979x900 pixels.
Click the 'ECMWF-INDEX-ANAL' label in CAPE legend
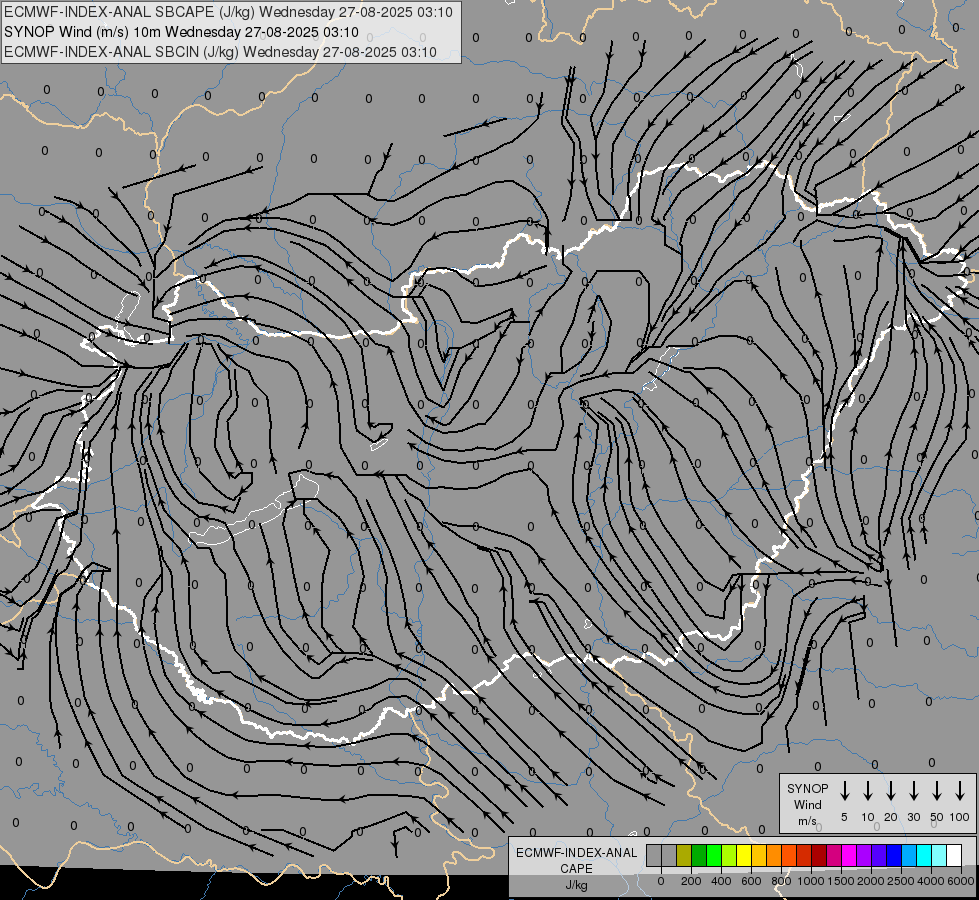coord(576,853)
